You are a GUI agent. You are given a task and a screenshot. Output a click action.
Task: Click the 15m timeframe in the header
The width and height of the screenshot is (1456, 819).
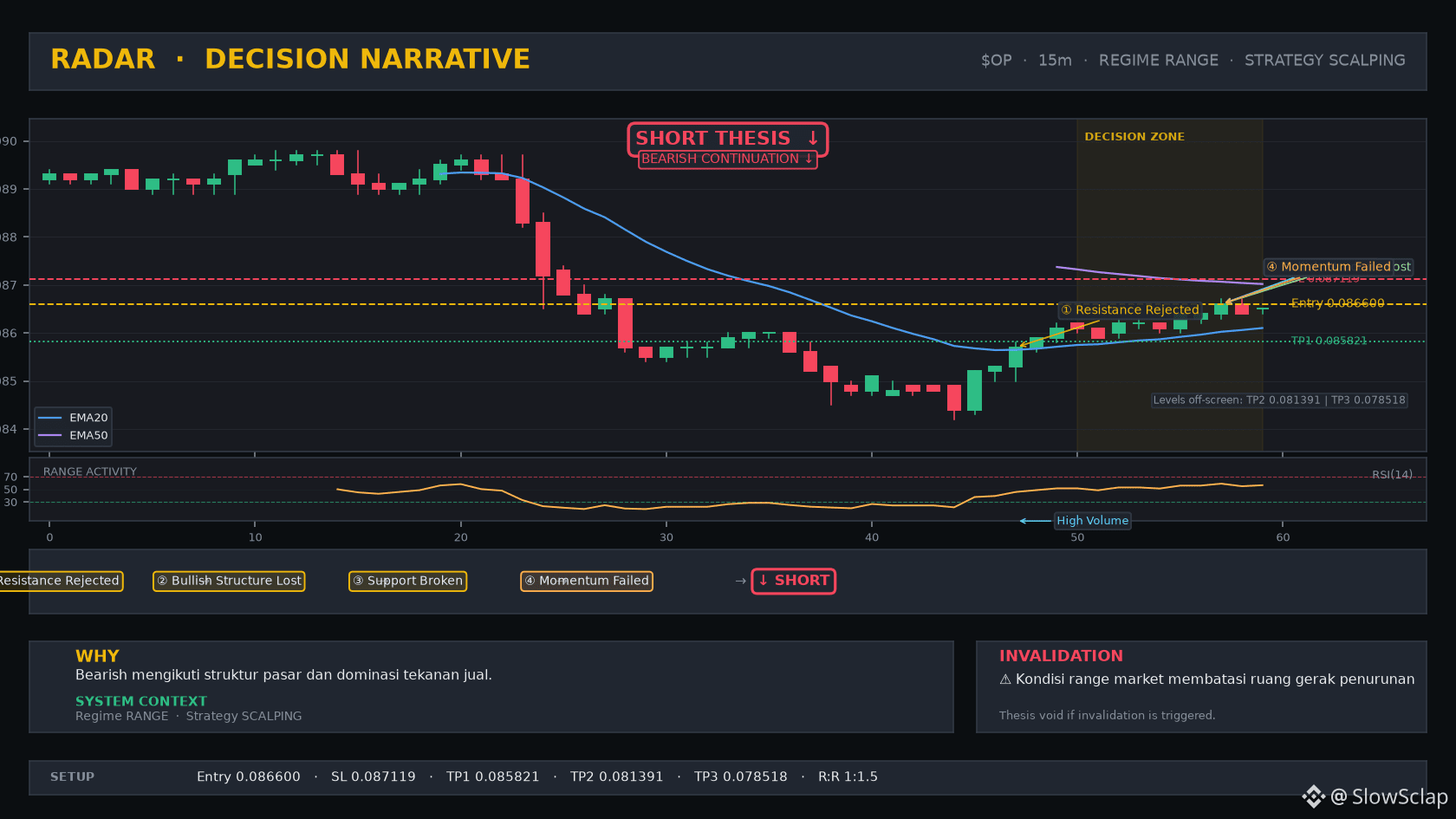(1055, 61)
